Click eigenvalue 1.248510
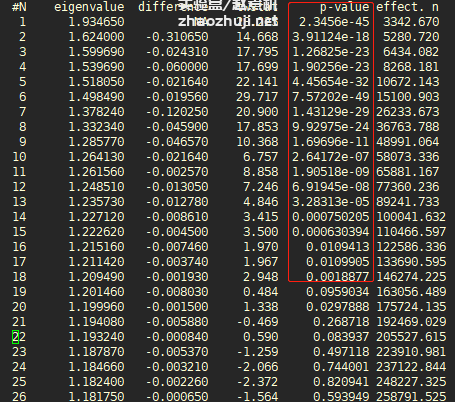This screenshot has width=455, height=402. (x=96, y=187)
